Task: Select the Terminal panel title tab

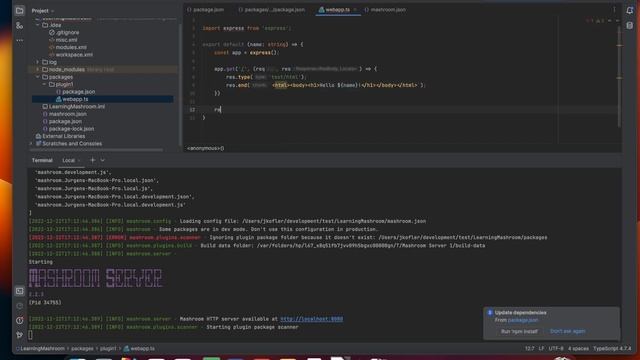Action: pos(42,160)
